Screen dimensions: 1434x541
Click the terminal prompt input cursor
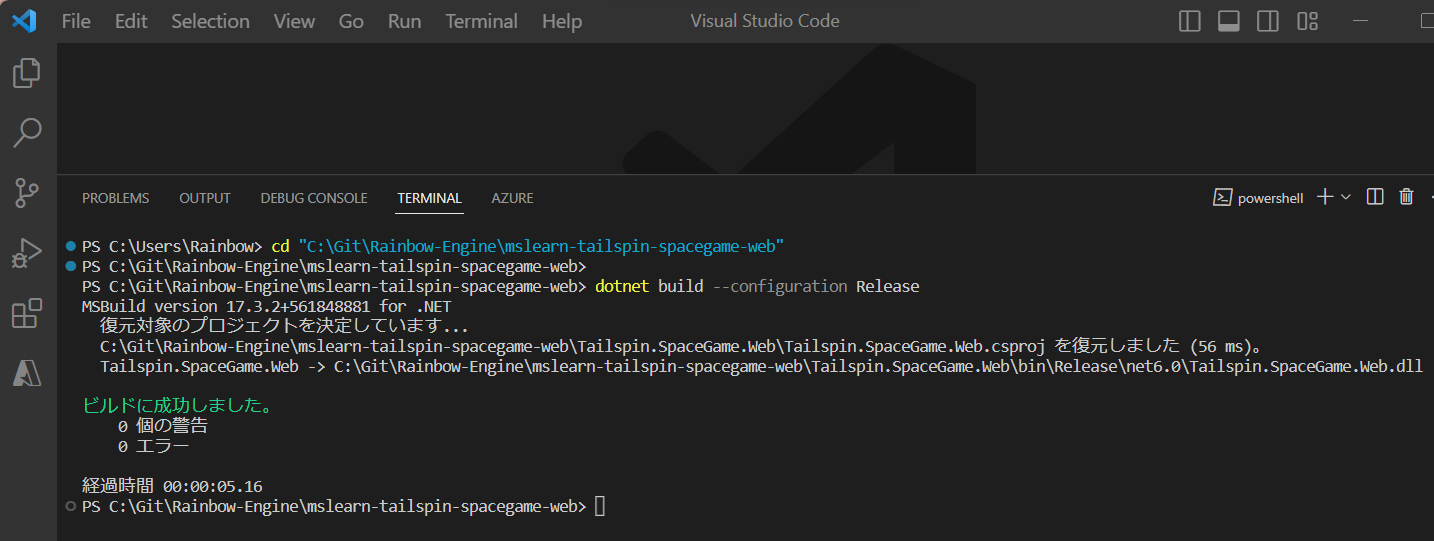point(600,507)
